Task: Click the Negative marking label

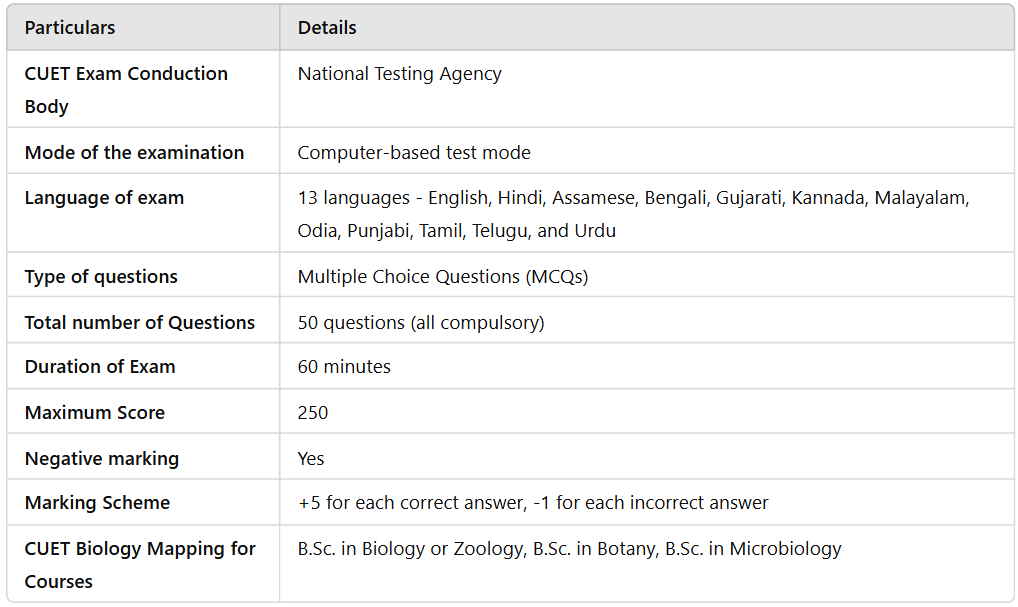Action: coord(102,459)
